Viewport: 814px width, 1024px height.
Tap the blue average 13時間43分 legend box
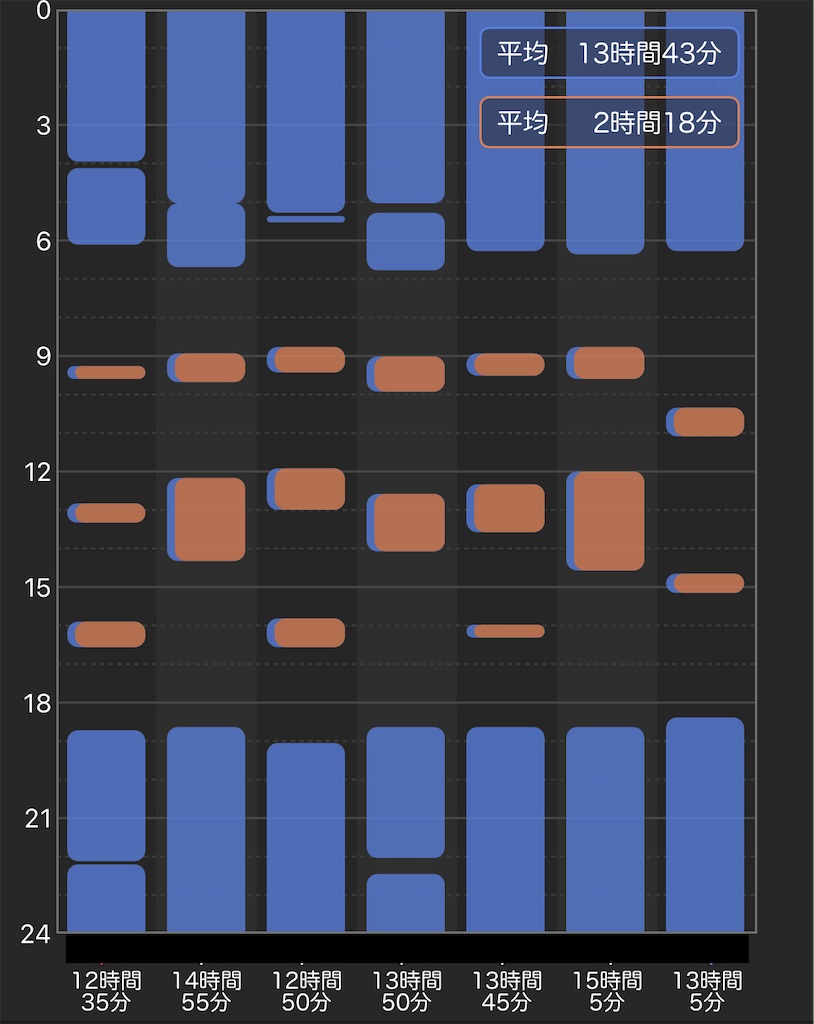point(609,53)
